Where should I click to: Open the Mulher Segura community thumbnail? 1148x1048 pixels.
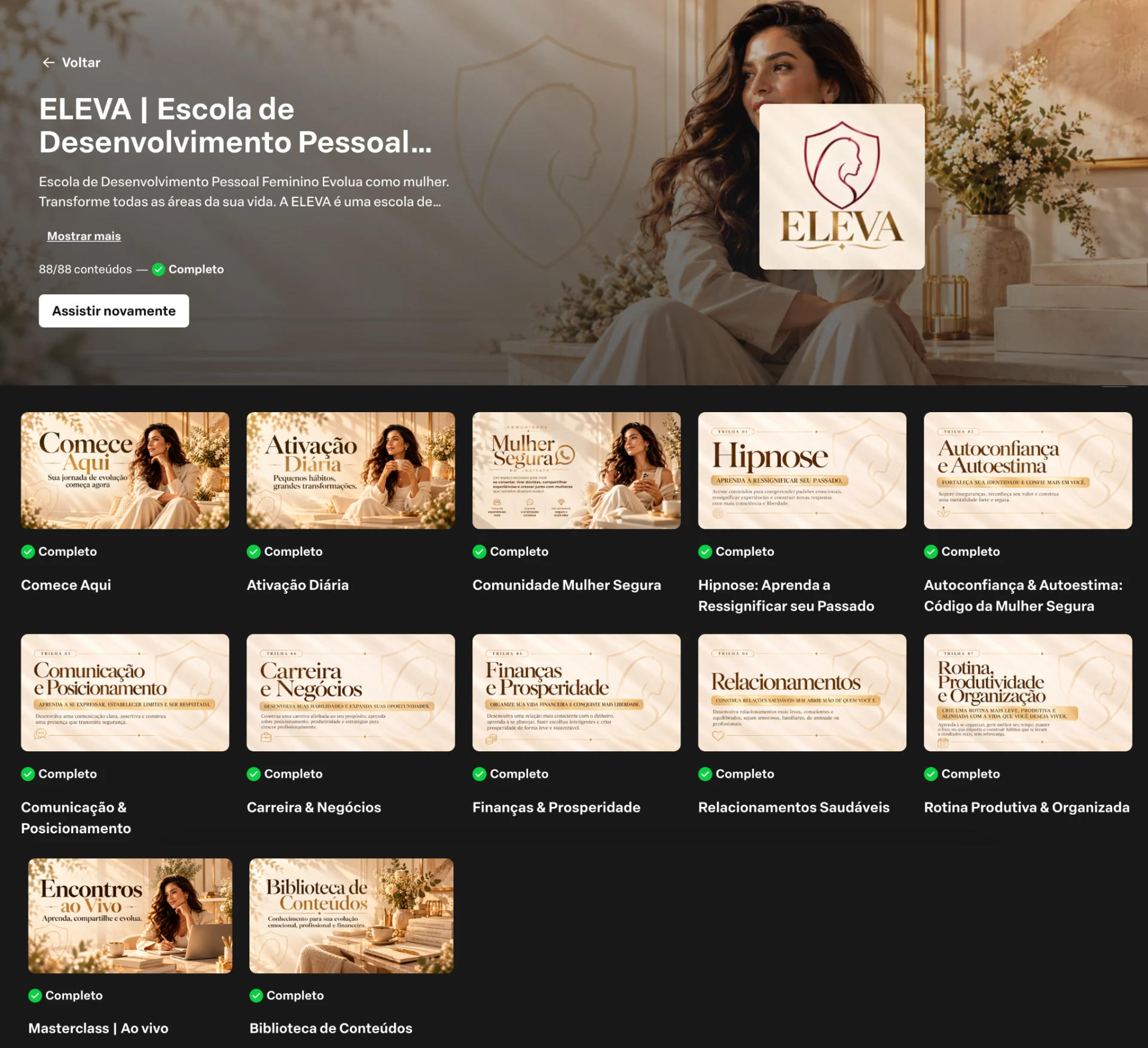pos(576,470)
